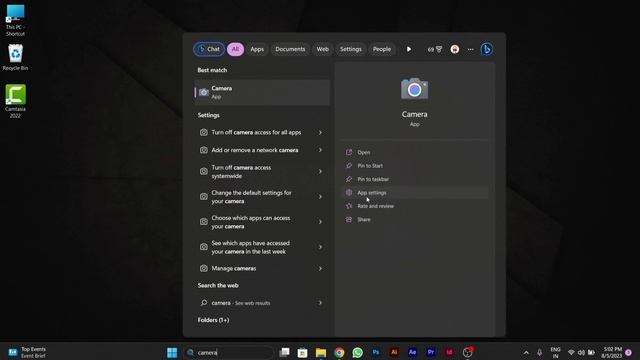The height and width of the screenshot is (360, 640).
Task: Open App settings for Camera
Action: pyautogui.click(x=416, y=193)
